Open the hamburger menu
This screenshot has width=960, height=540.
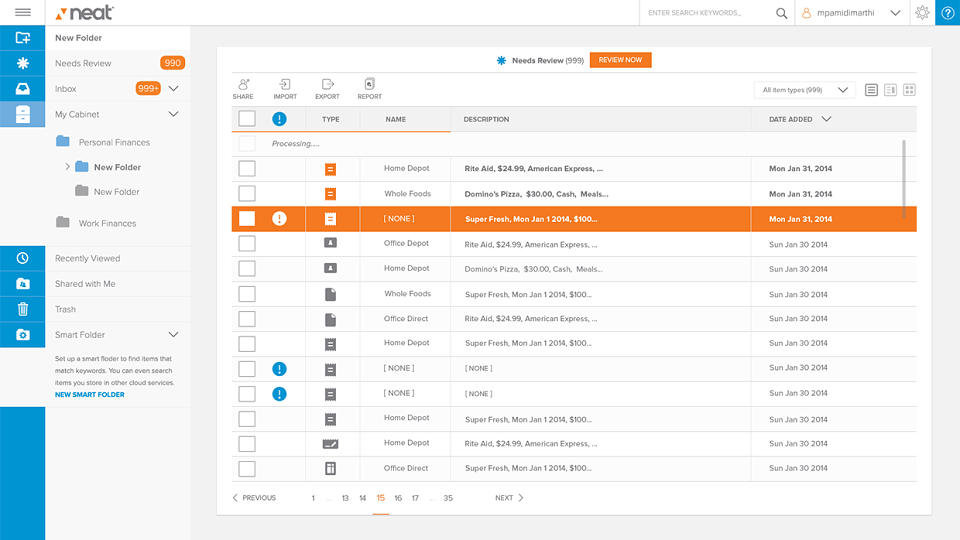click(x=23, y=12)
